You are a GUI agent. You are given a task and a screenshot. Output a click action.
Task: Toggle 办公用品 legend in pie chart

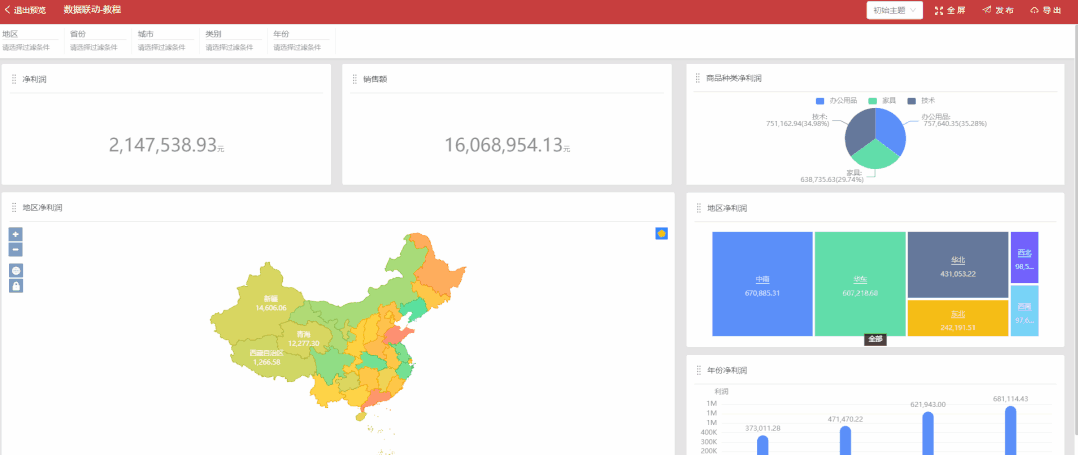836,101
